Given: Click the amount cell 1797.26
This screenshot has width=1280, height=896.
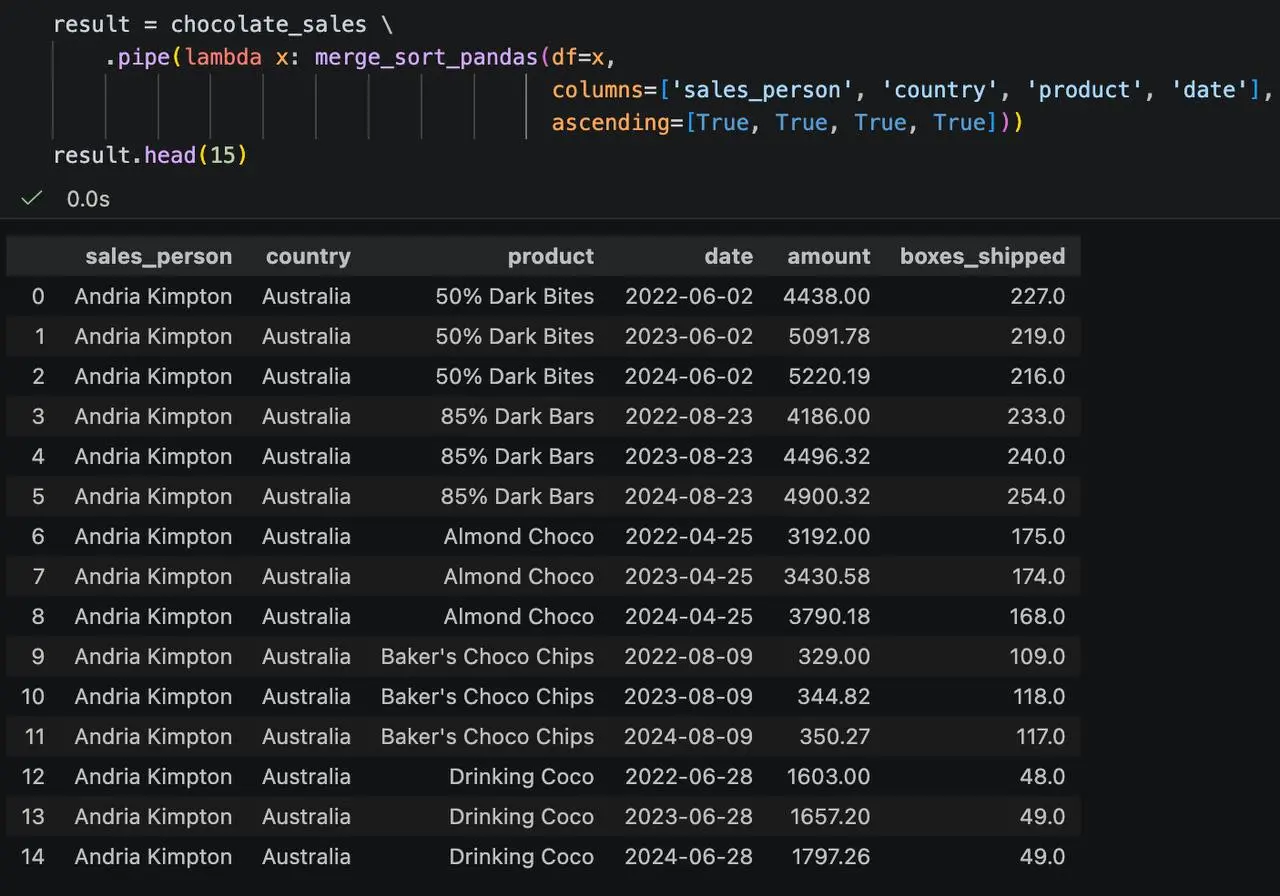Looking at the screenshot, I should pyautogui.click(x=829, y=856).
